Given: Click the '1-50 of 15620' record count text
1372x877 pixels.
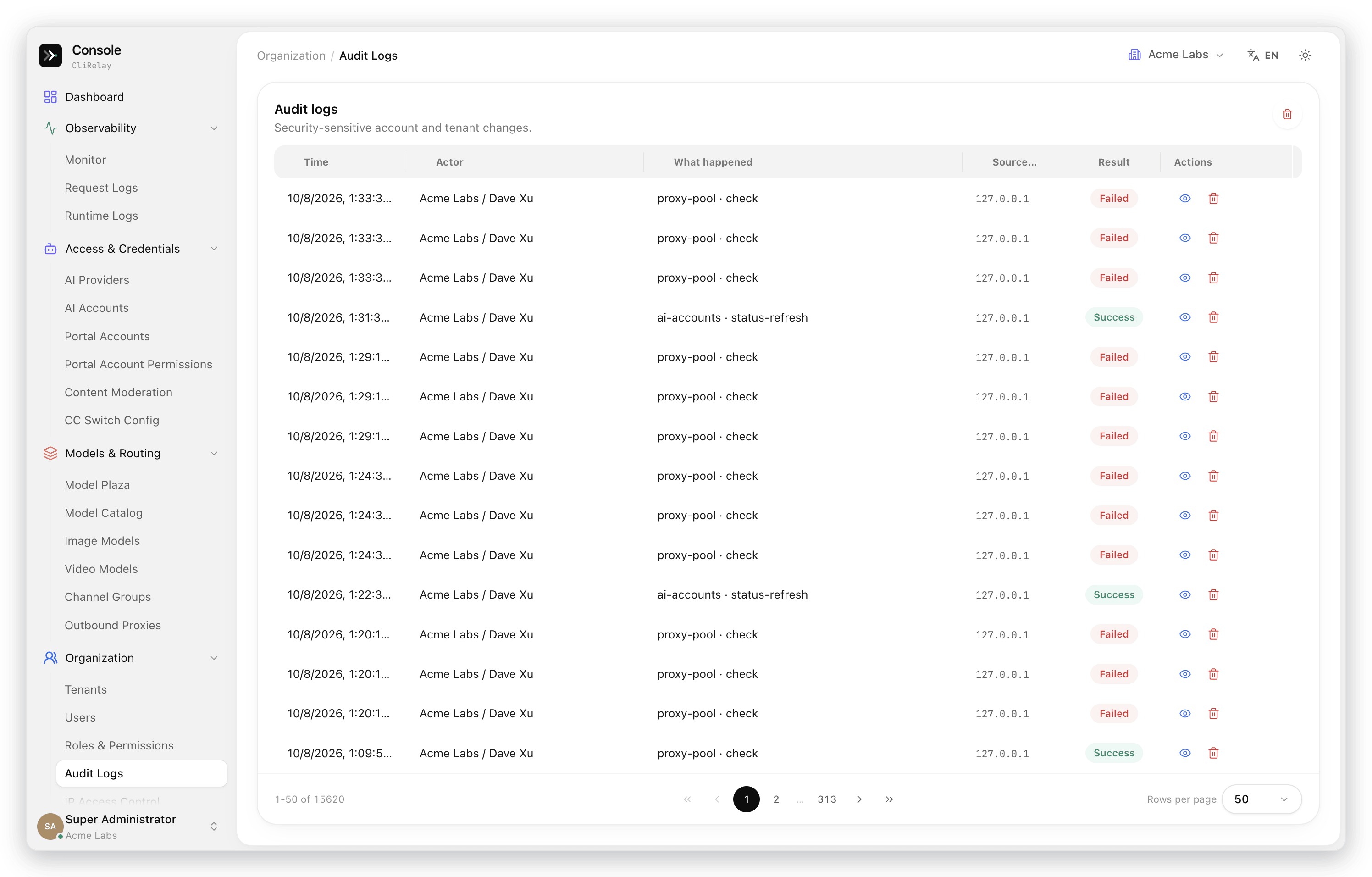Looking at the screenshot, I should [x=310, y=799].
